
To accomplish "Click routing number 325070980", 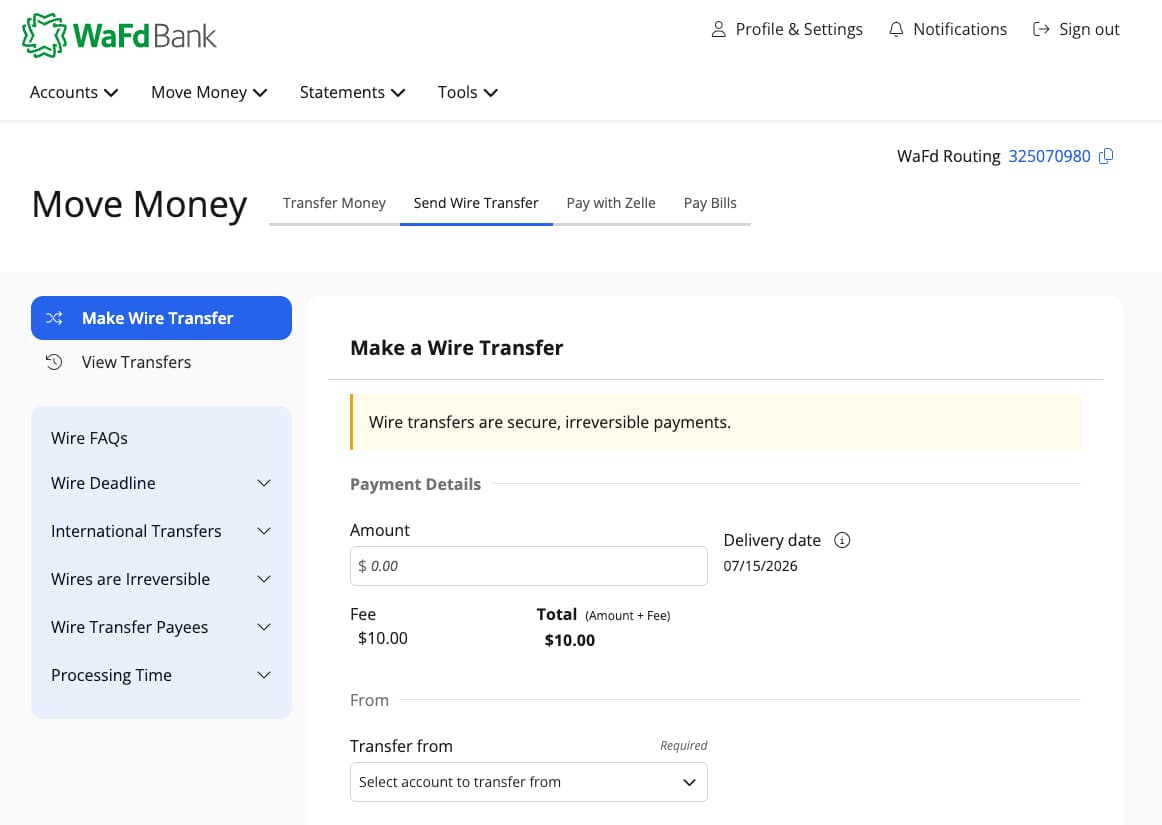I will coord(1049,156).
